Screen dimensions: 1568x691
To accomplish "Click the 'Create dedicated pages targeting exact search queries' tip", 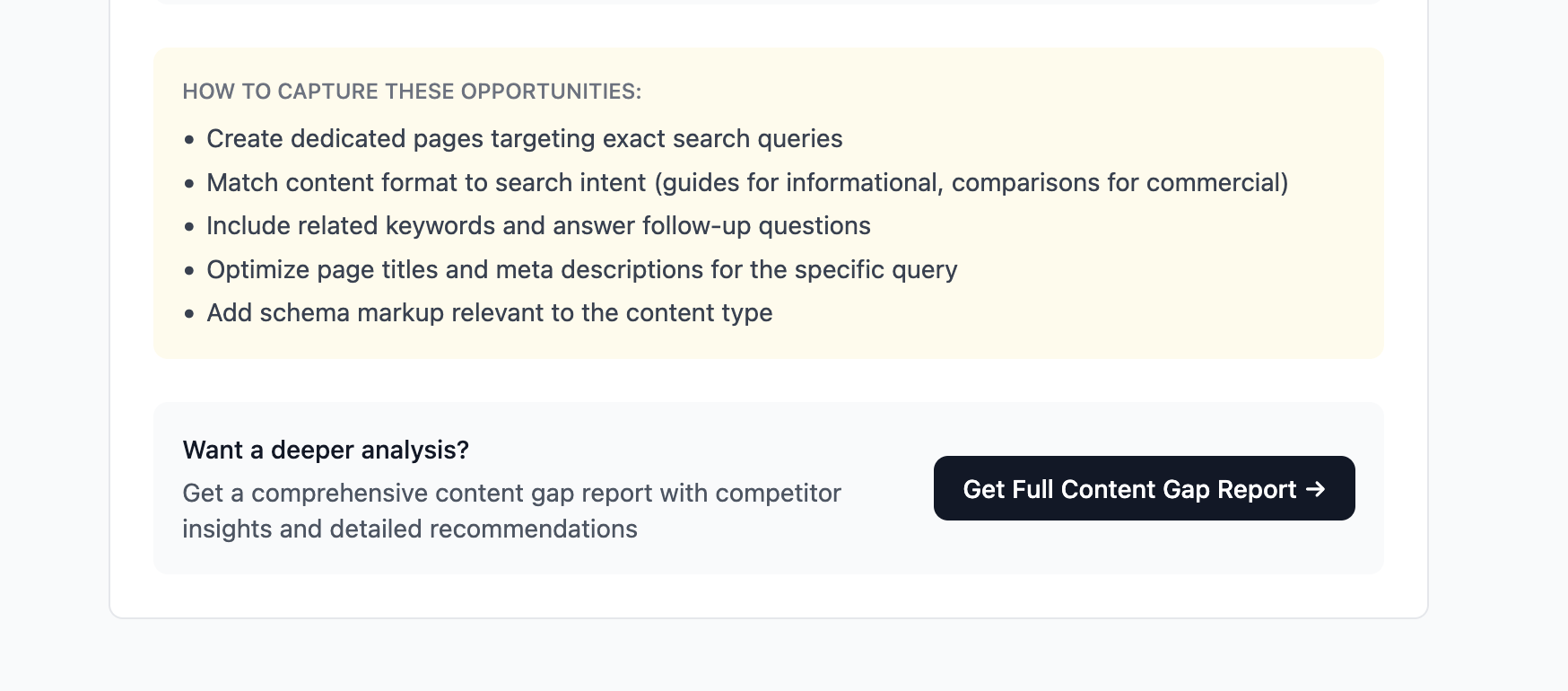I will (525, 139).
